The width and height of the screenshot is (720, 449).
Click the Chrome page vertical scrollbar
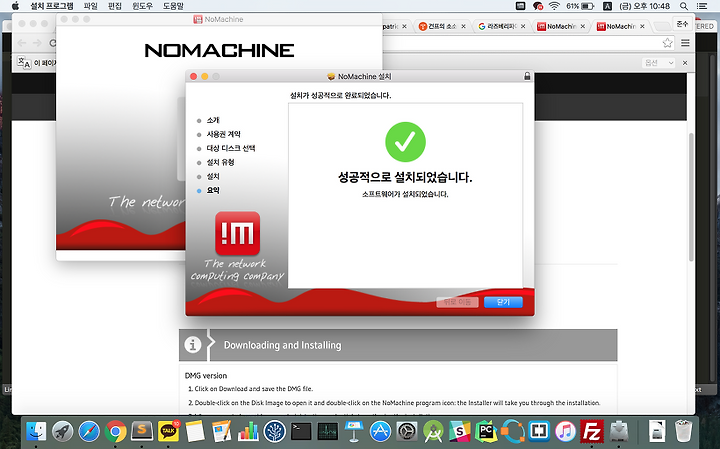[691, 197]
